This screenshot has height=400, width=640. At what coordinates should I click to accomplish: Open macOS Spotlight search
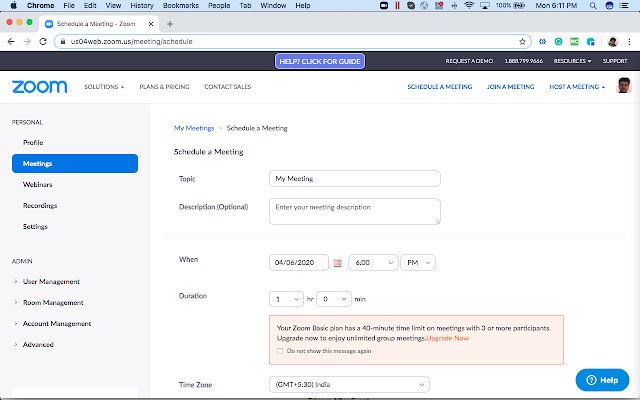(x=593, y=5)
